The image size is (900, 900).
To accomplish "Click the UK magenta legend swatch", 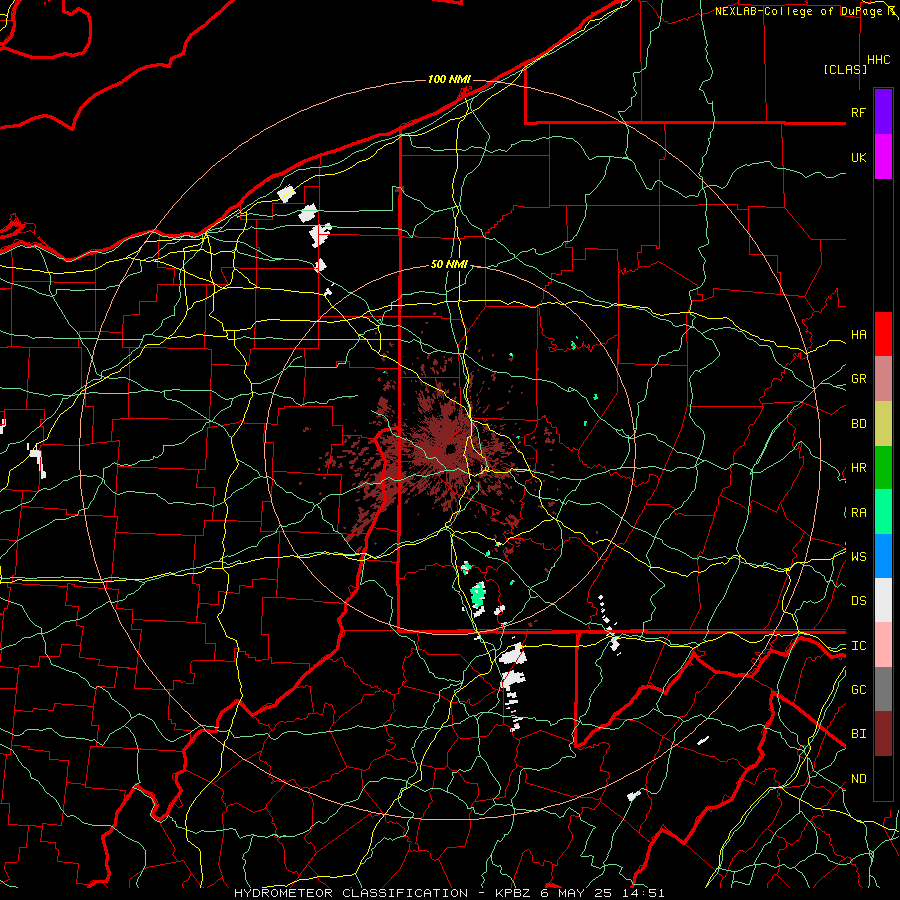I will 883,157.
